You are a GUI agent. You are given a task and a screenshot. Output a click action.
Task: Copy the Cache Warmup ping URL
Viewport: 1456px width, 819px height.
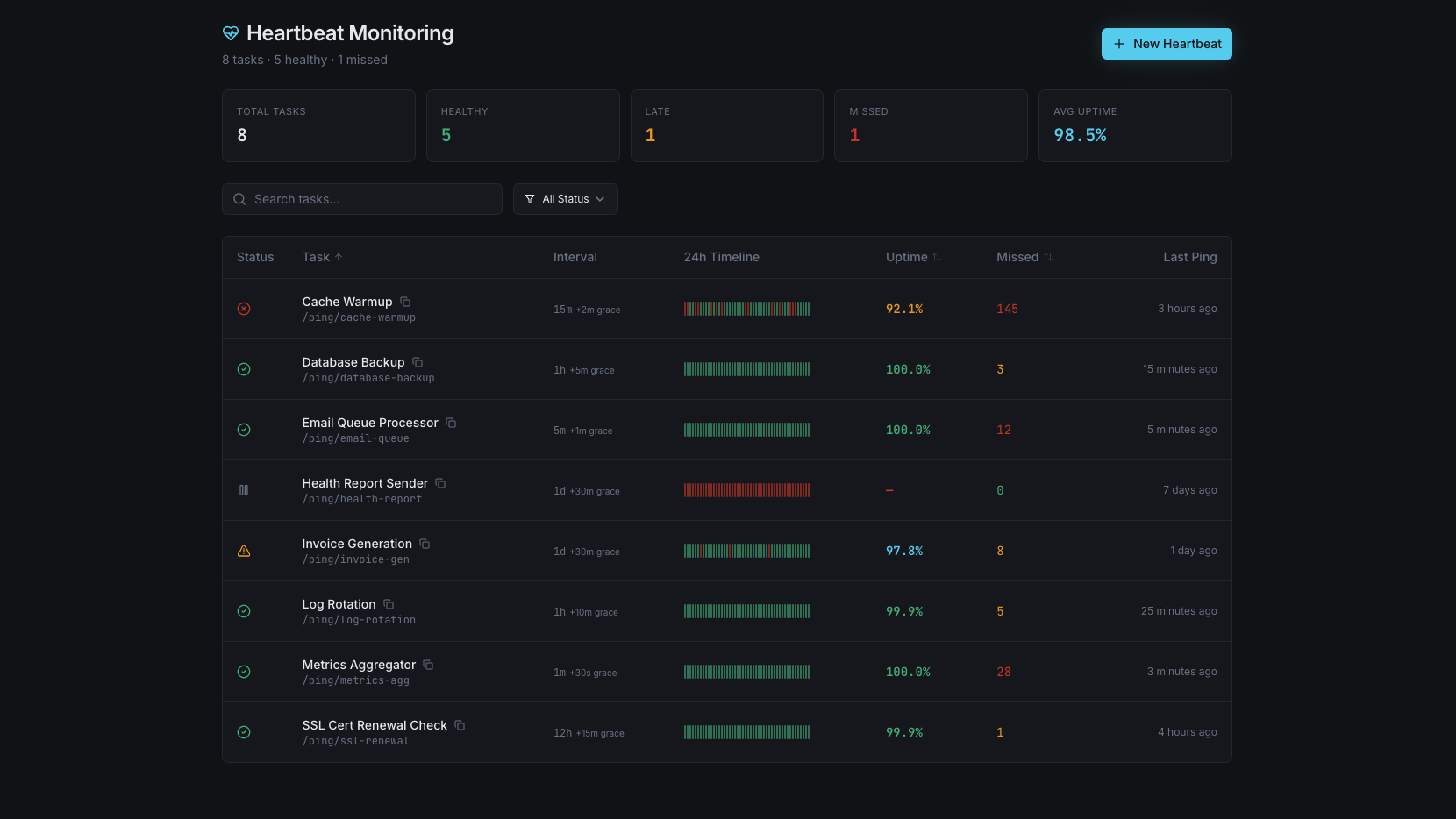pos(405,302)
